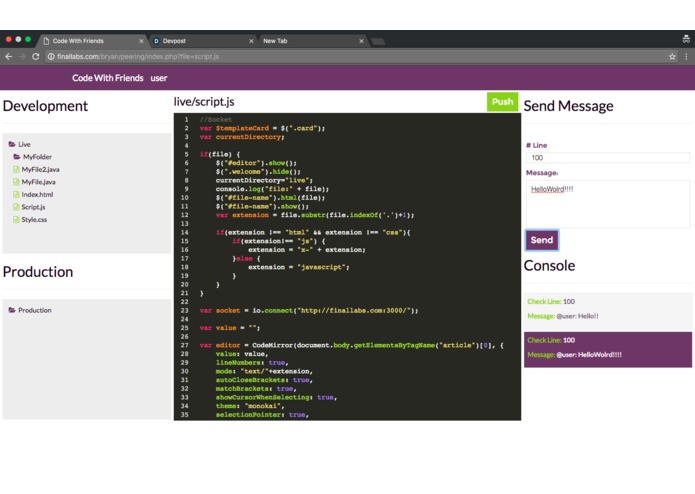Click the Script.js file icon
Screen dimensions: 695x494
click(x=16, y=207)
